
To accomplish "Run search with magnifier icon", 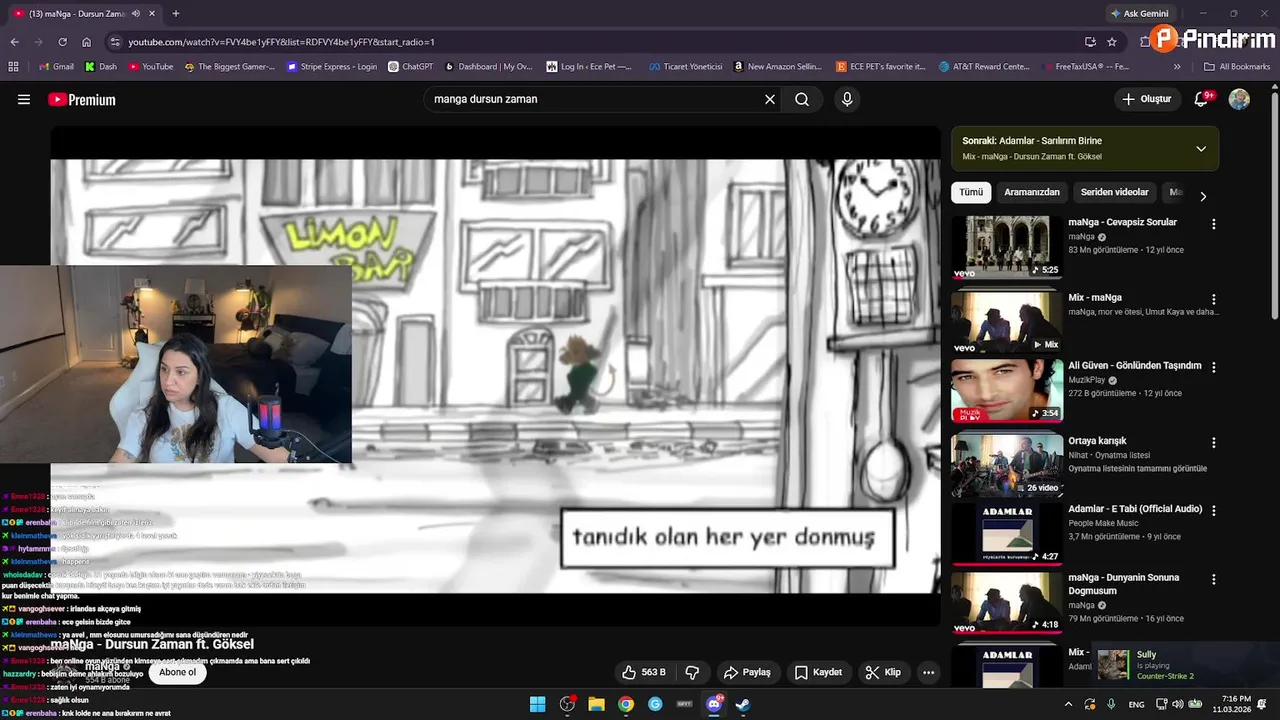I will click(x=802, y=99).
